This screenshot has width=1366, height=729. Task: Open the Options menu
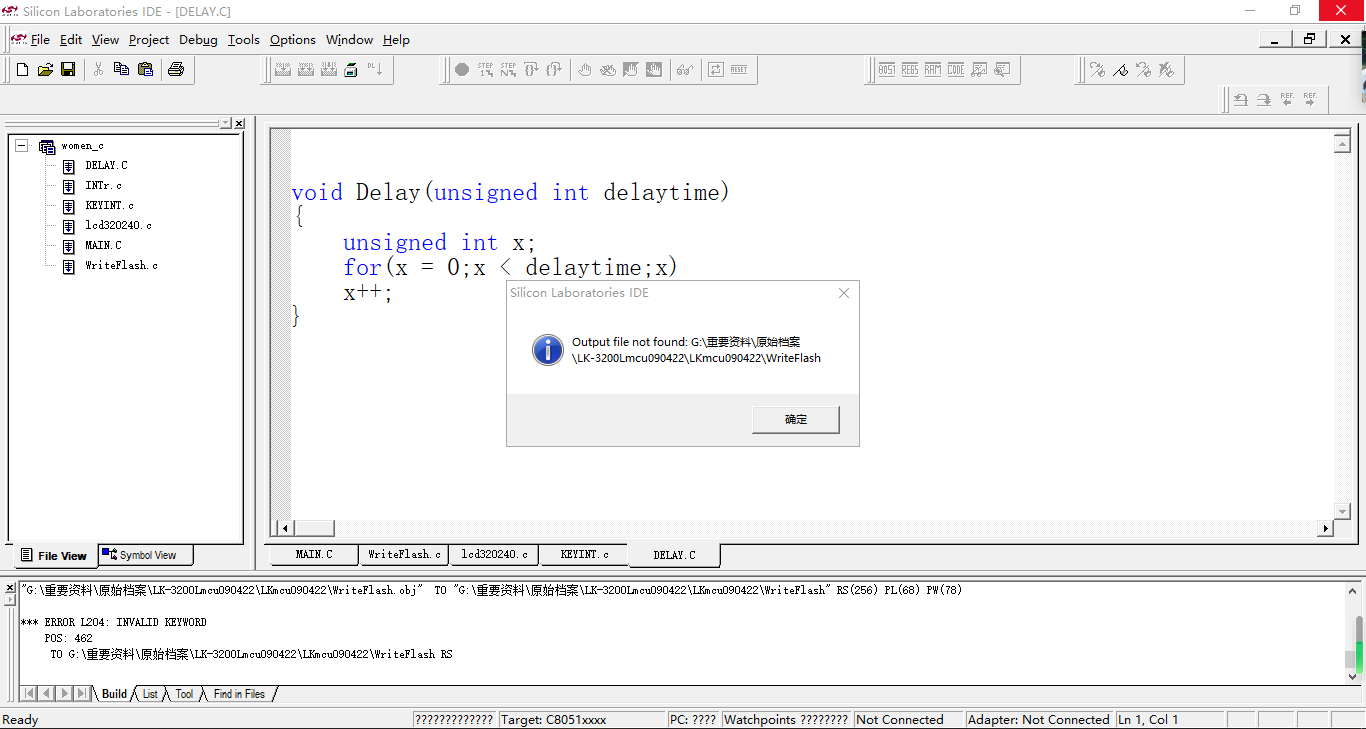click(293, 40)
